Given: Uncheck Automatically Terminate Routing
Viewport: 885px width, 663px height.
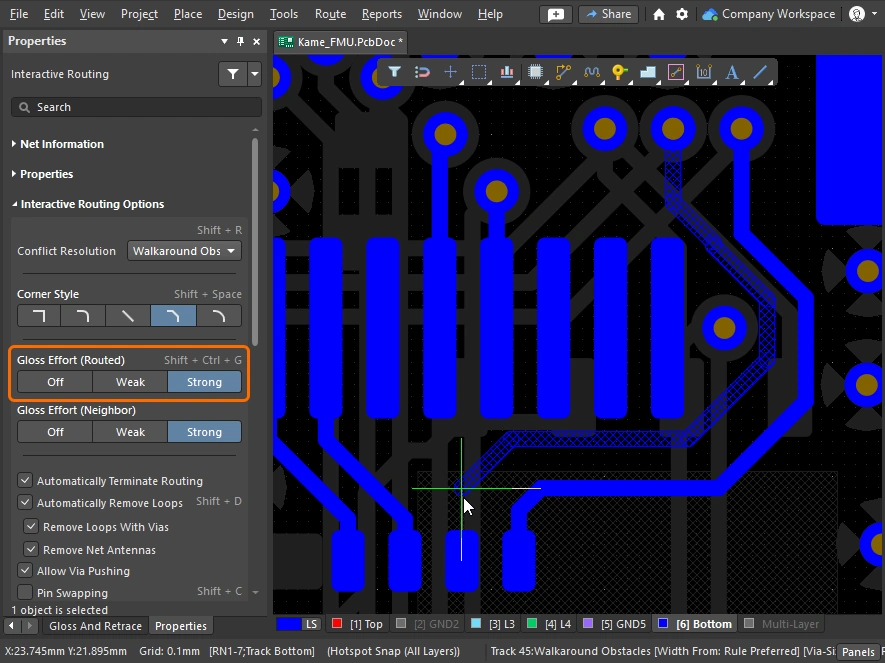Looking at the screenshot, I should point(26,481).
